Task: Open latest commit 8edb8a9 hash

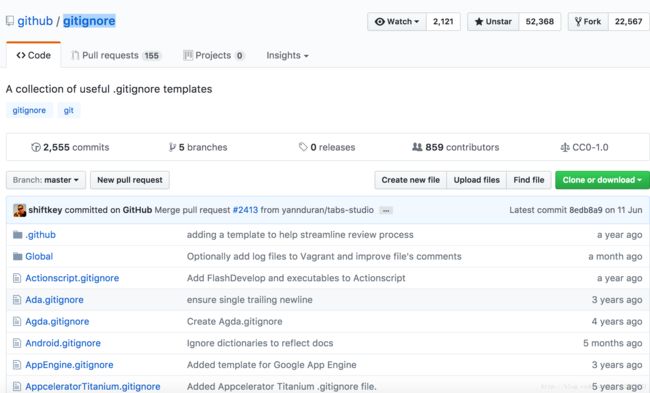Action: coord(586,210)
